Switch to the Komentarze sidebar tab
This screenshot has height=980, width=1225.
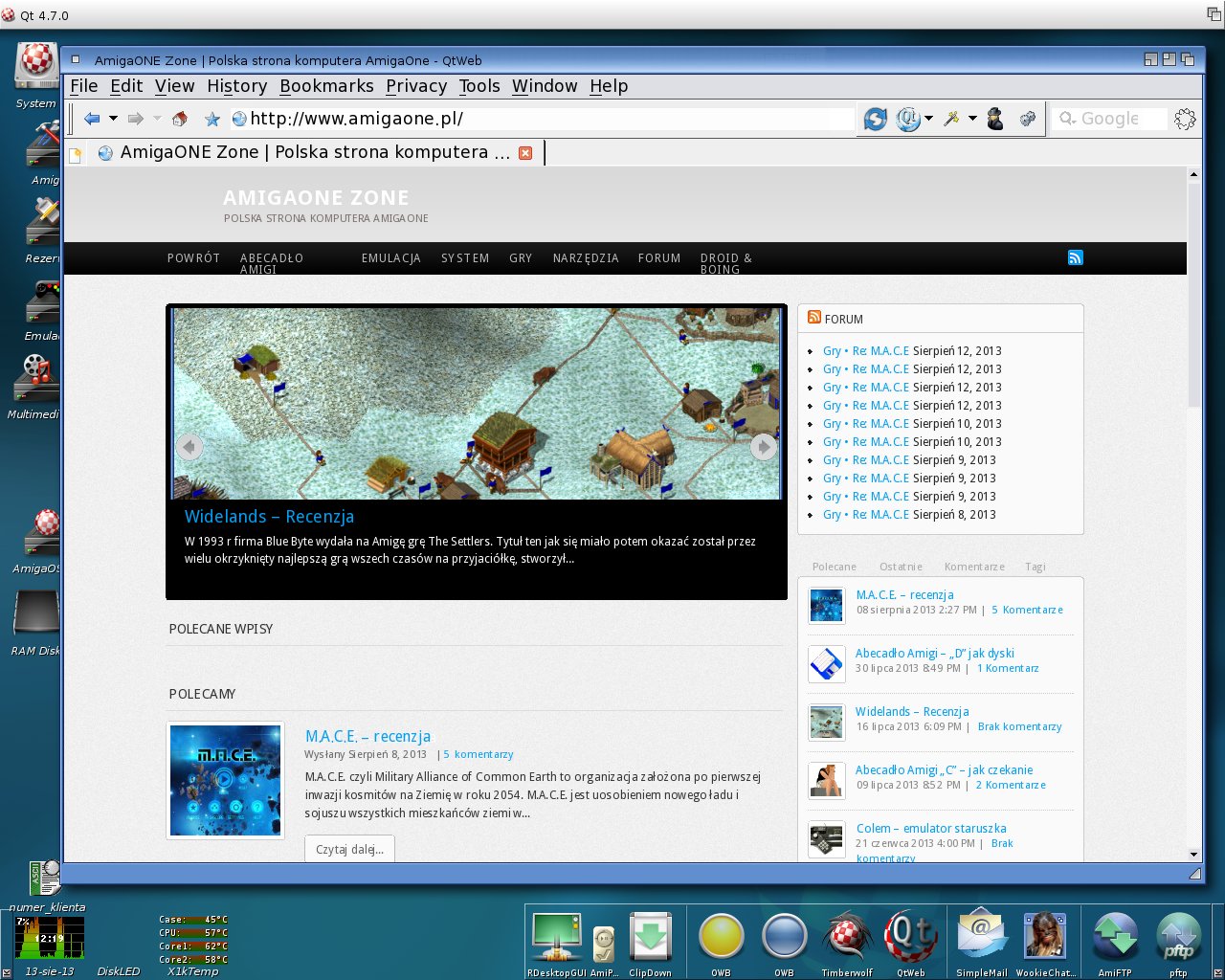(x=974, y=567)
